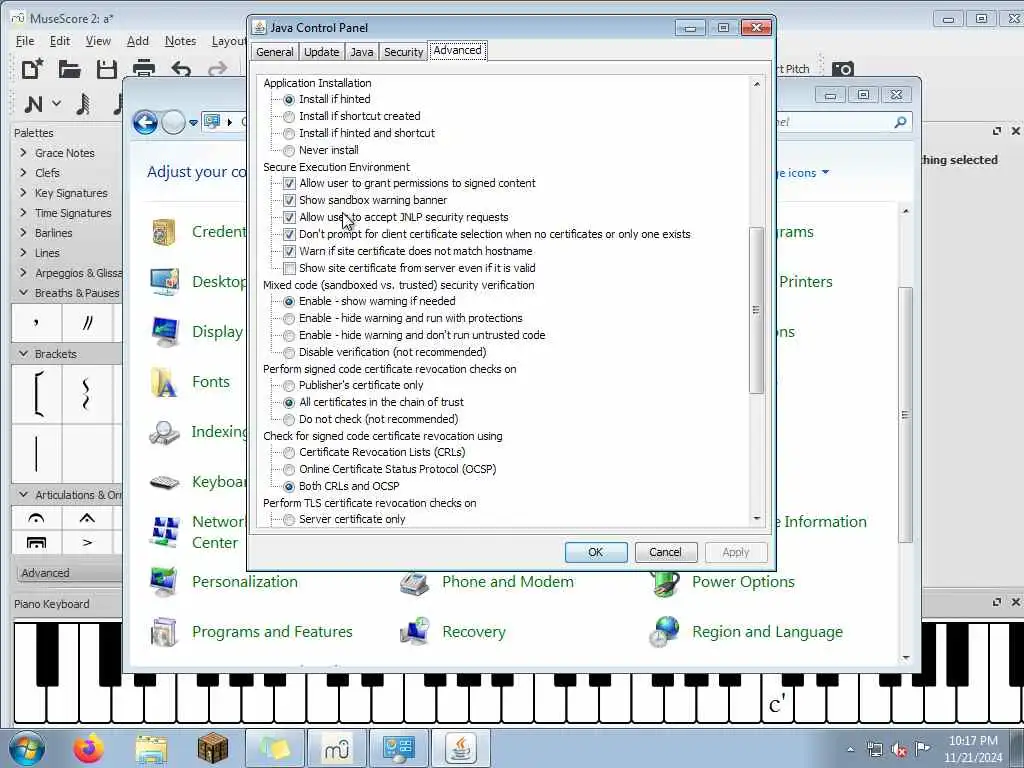1024x768 pixels.
Task: Undo last action in MuseScore toolbar
Action: click(x=181, y=68)
